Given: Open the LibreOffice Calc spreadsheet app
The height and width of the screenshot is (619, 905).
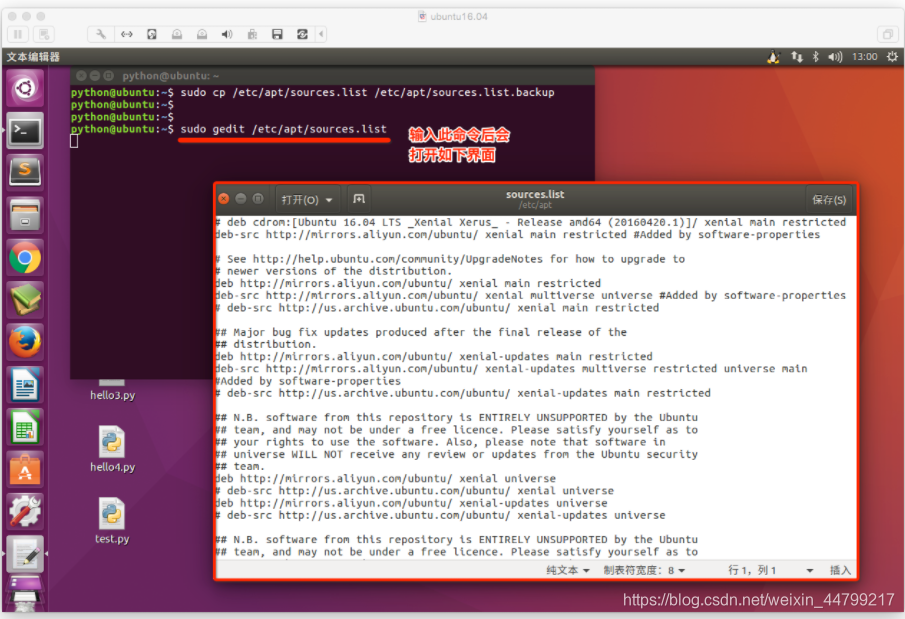Looking at the screenshot, I should 24,426.
